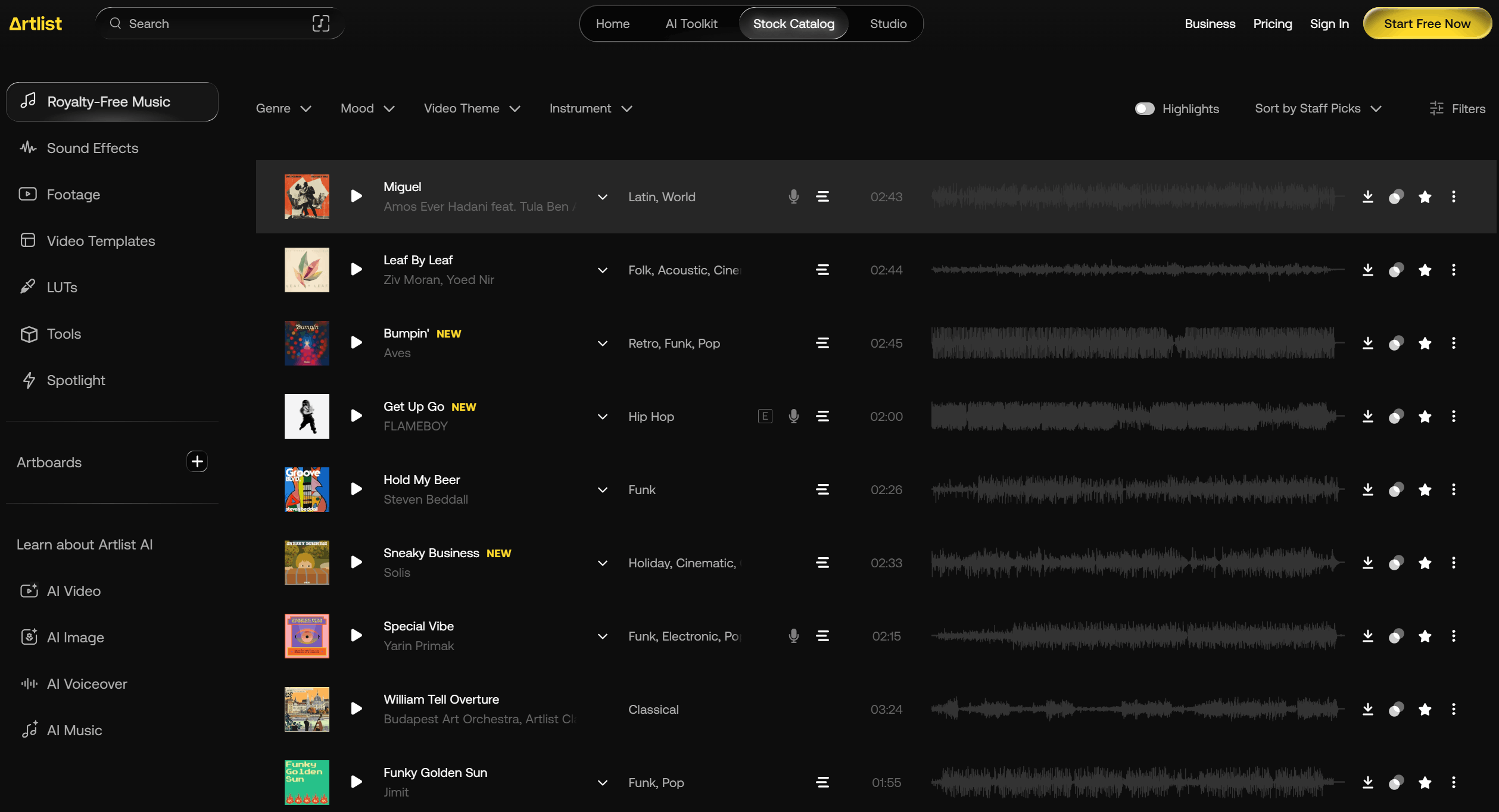Screen dimensions: 1499x812
Task: Seek within the Bumpin' waveform
Action: pyautogui.click(x=1138, y=343)
